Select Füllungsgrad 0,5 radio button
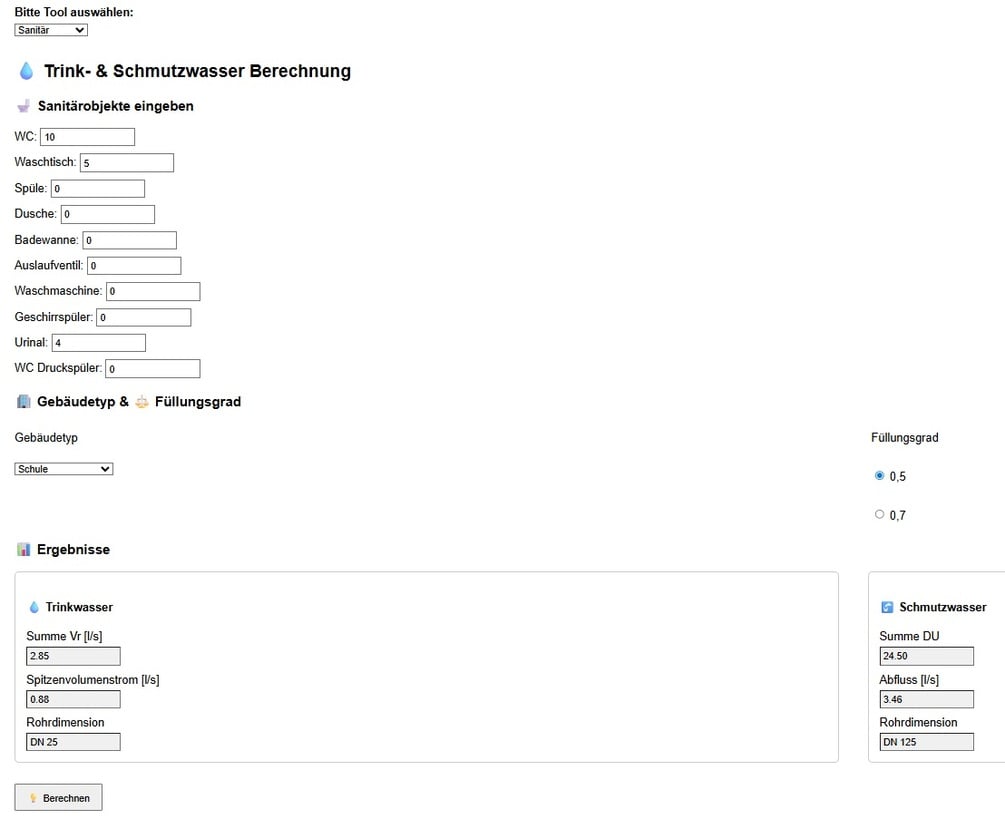The image size is (1005, 819). pos(880,476)
